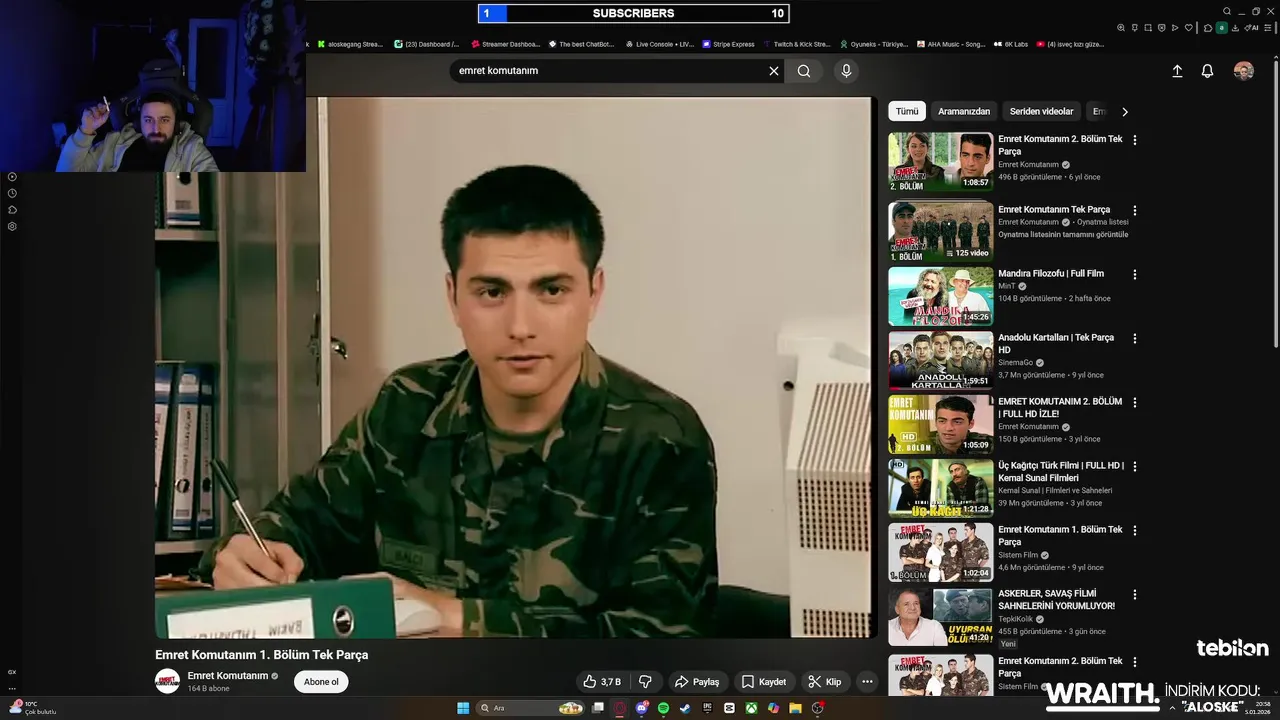
Task: Open menu for Emret Komutanım 1. Bölüm Sistem Film
Action: [1134, 531]
